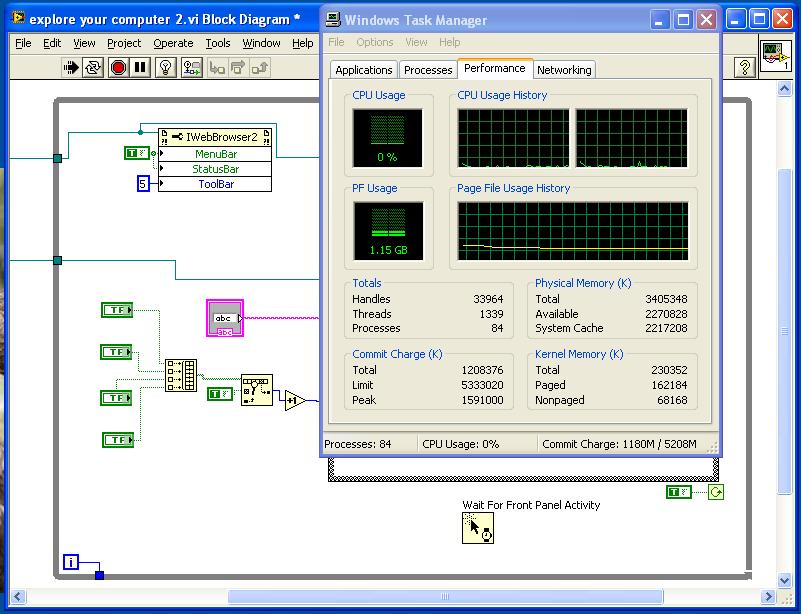The height and width of the screenshot is (614, 801).
Task: Click Commit Charge status bar entry
Action: pyautogui.click(x=619, y=444)
